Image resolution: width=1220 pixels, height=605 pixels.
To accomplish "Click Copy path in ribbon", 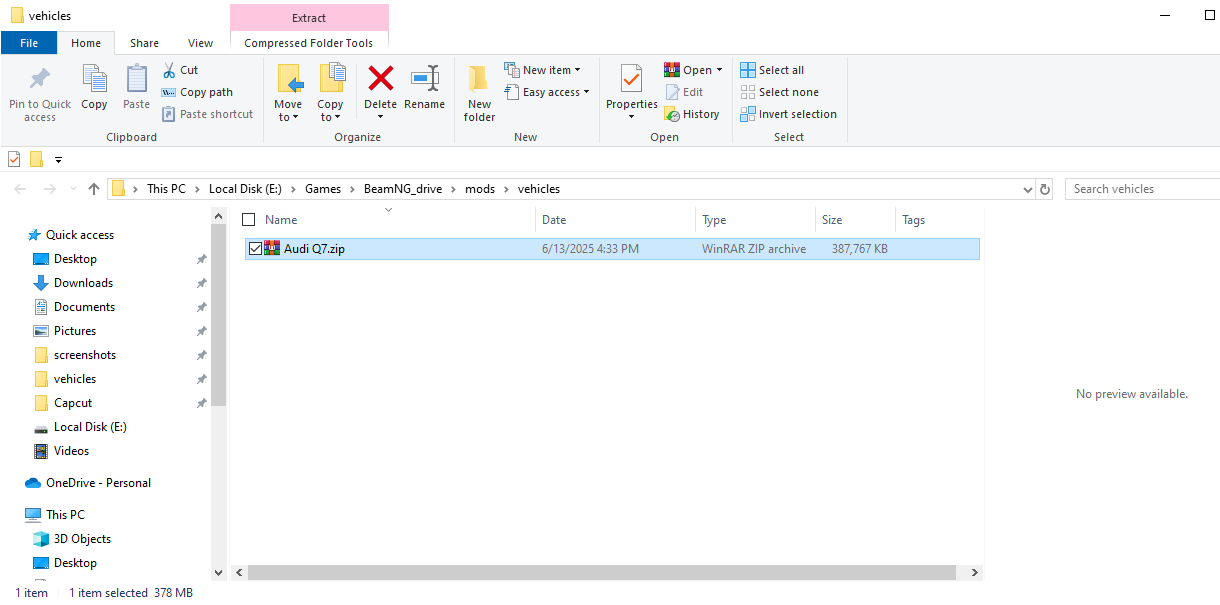I will coord(197,92).
